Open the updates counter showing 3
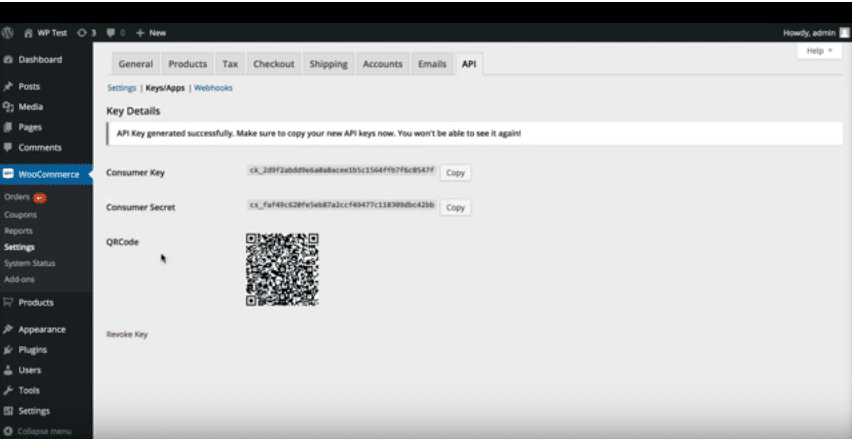Screen dimensions: 852x439 86,33
